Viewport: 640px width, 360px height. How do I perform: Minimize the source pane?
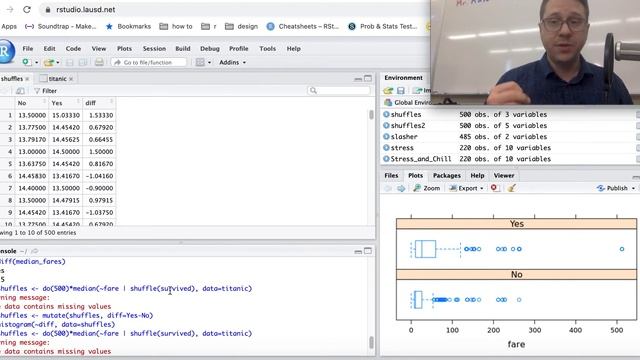pyautogui.click(x=358, y=79)
